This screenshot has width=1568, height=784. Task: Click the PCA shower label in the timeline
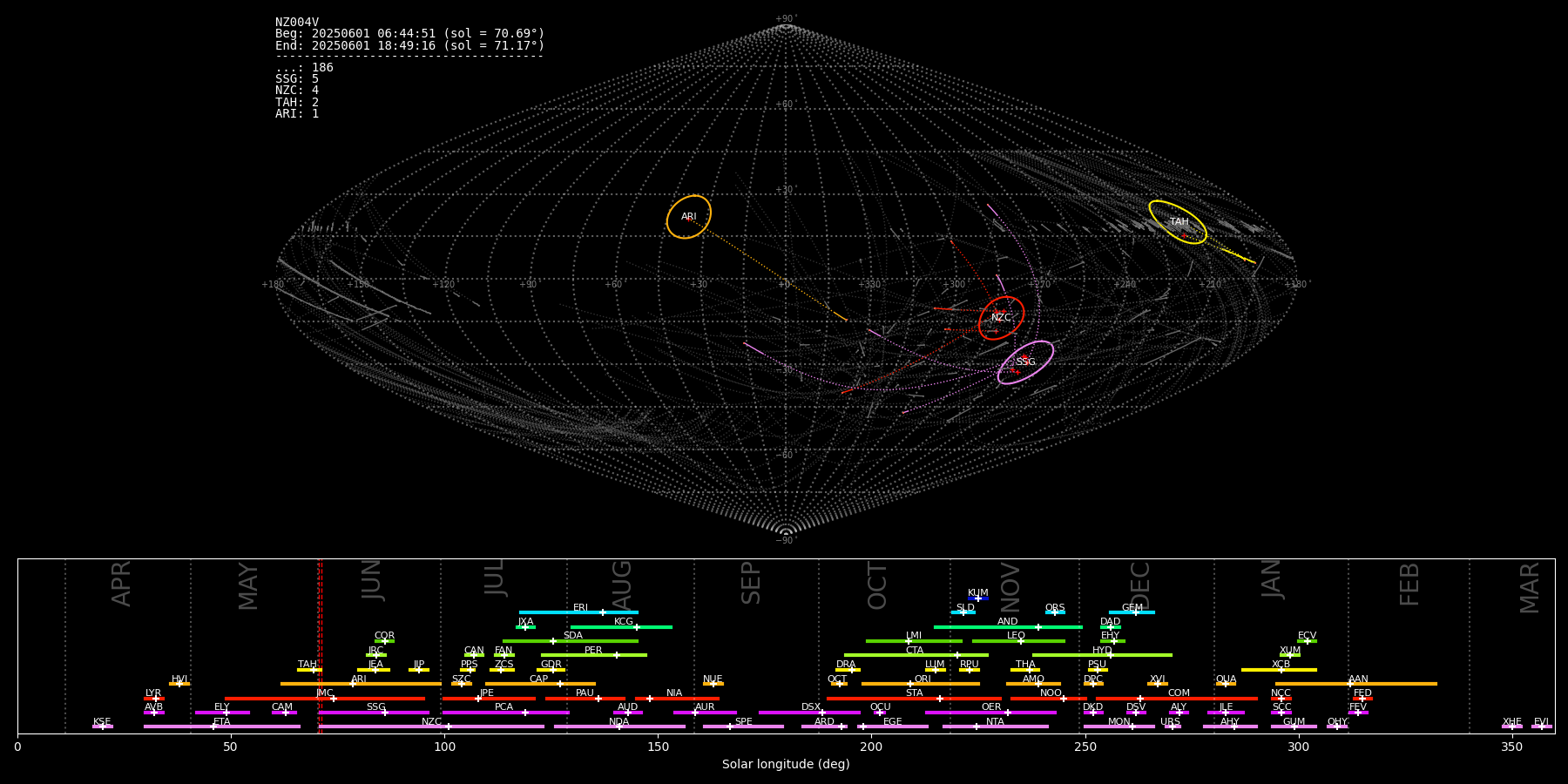tap(504, 707)
